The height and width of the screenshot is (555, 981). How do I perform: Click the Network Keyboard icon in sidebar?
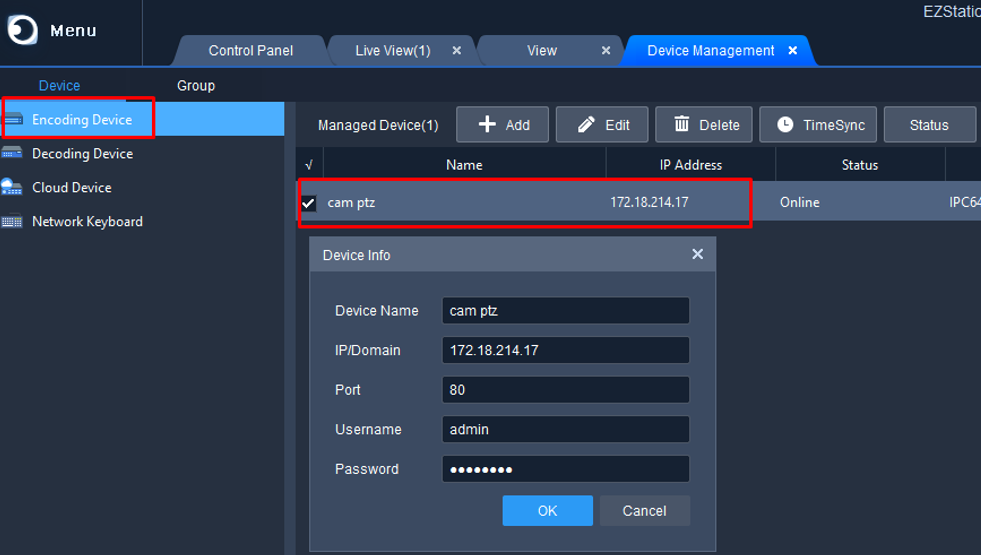[x=13, y=222]
